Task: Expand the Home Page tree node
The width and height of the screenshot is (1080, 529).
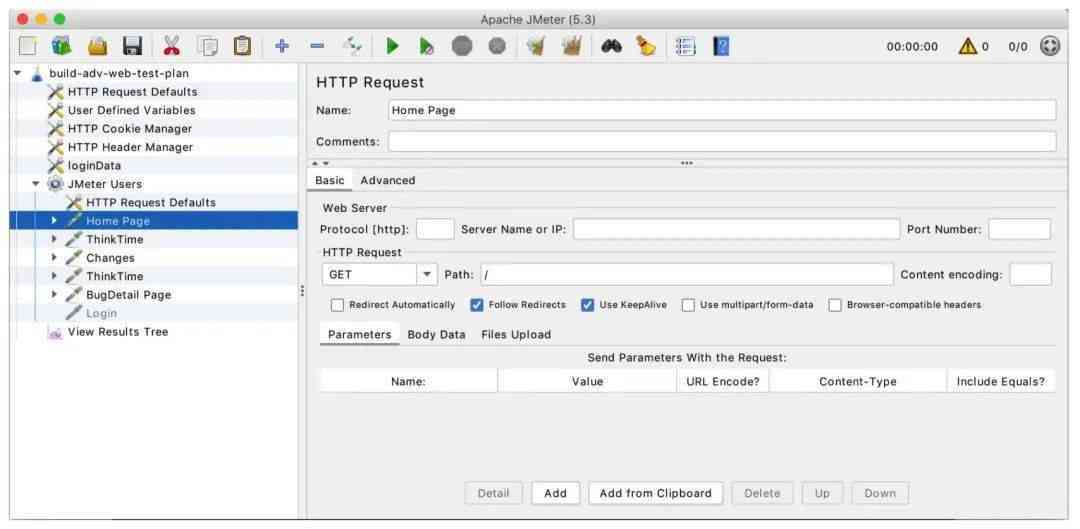Action: (x=54, y=220)
